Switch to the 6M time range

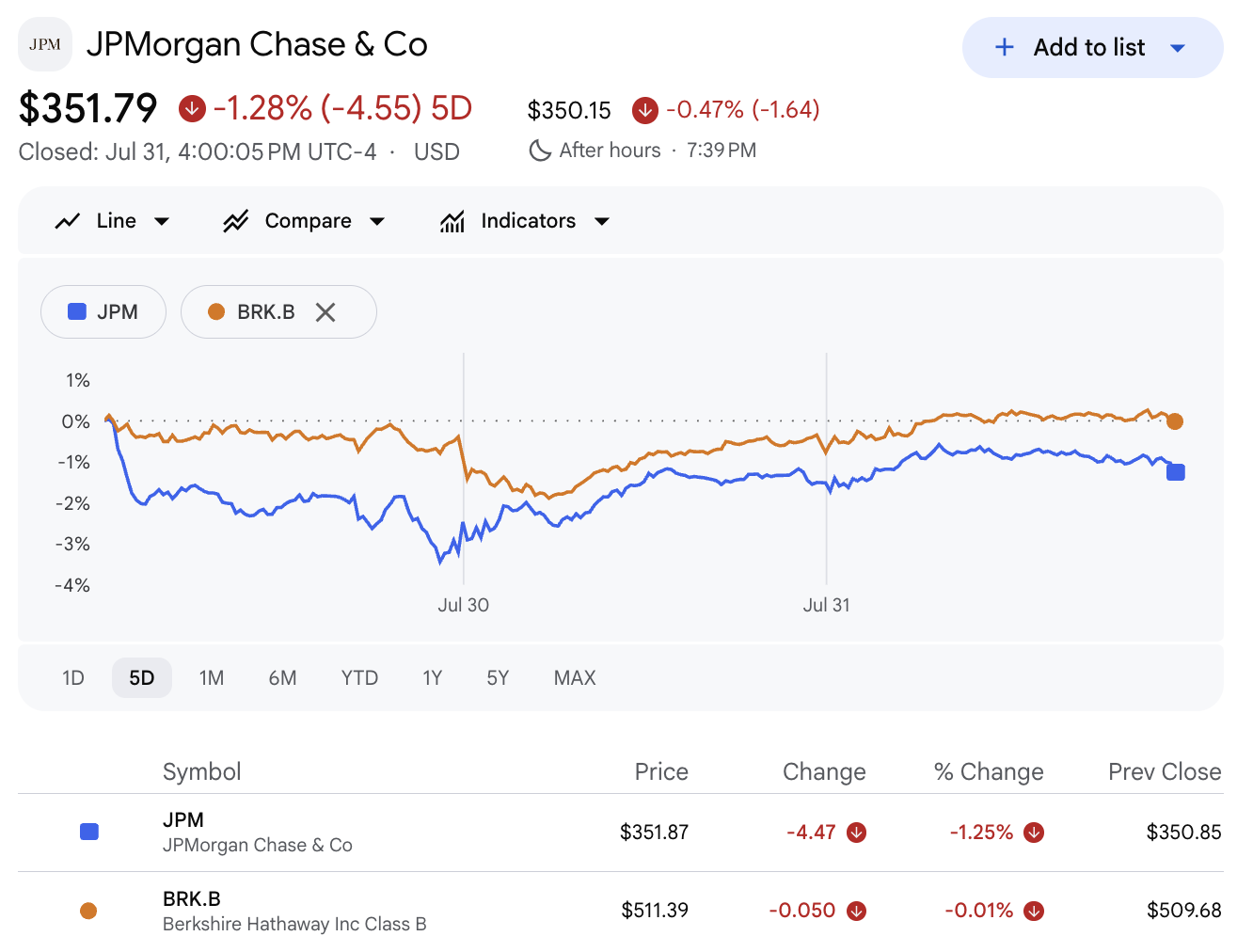point(282,678)
